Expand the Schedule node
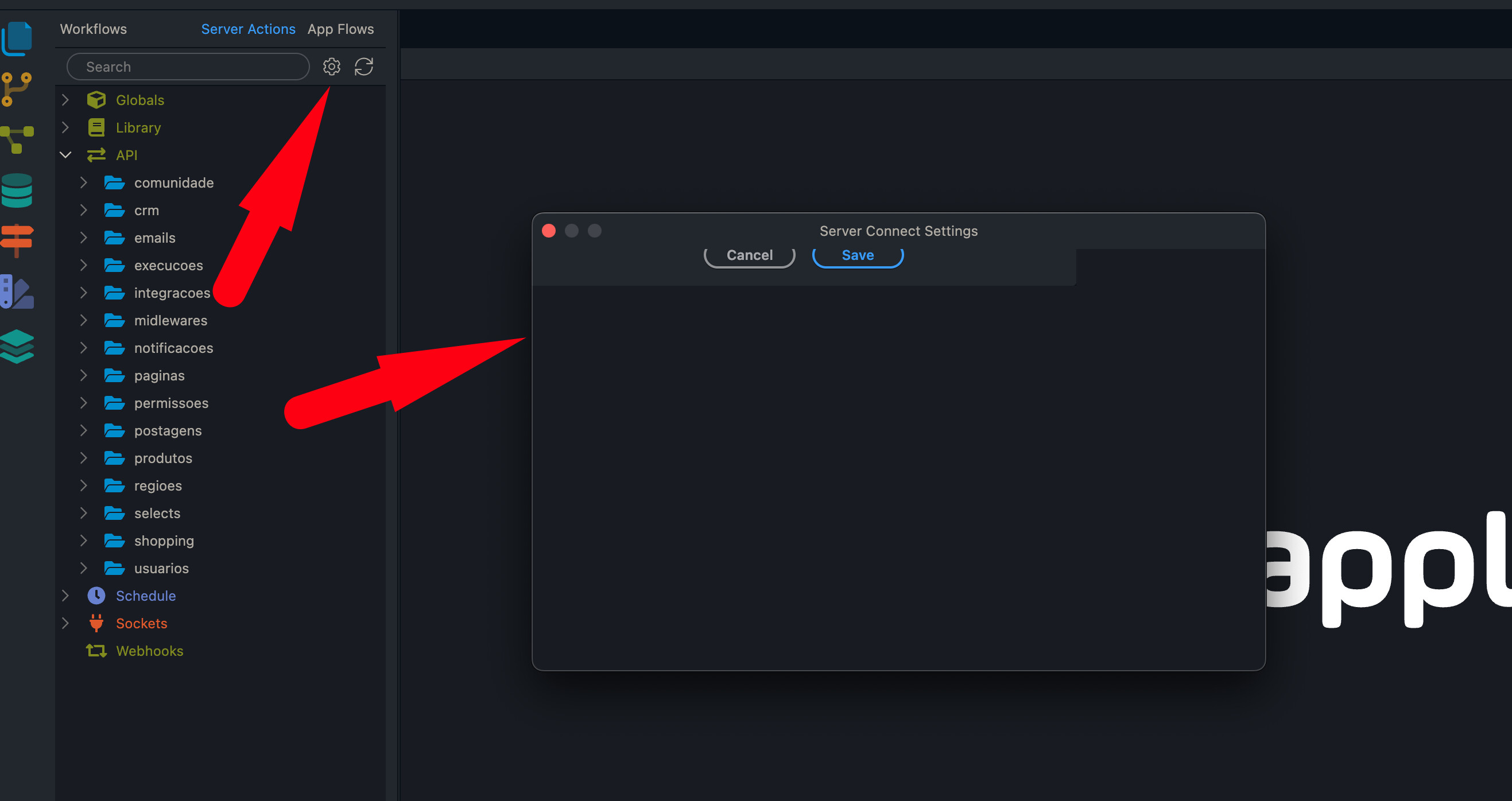 [66, 596]
